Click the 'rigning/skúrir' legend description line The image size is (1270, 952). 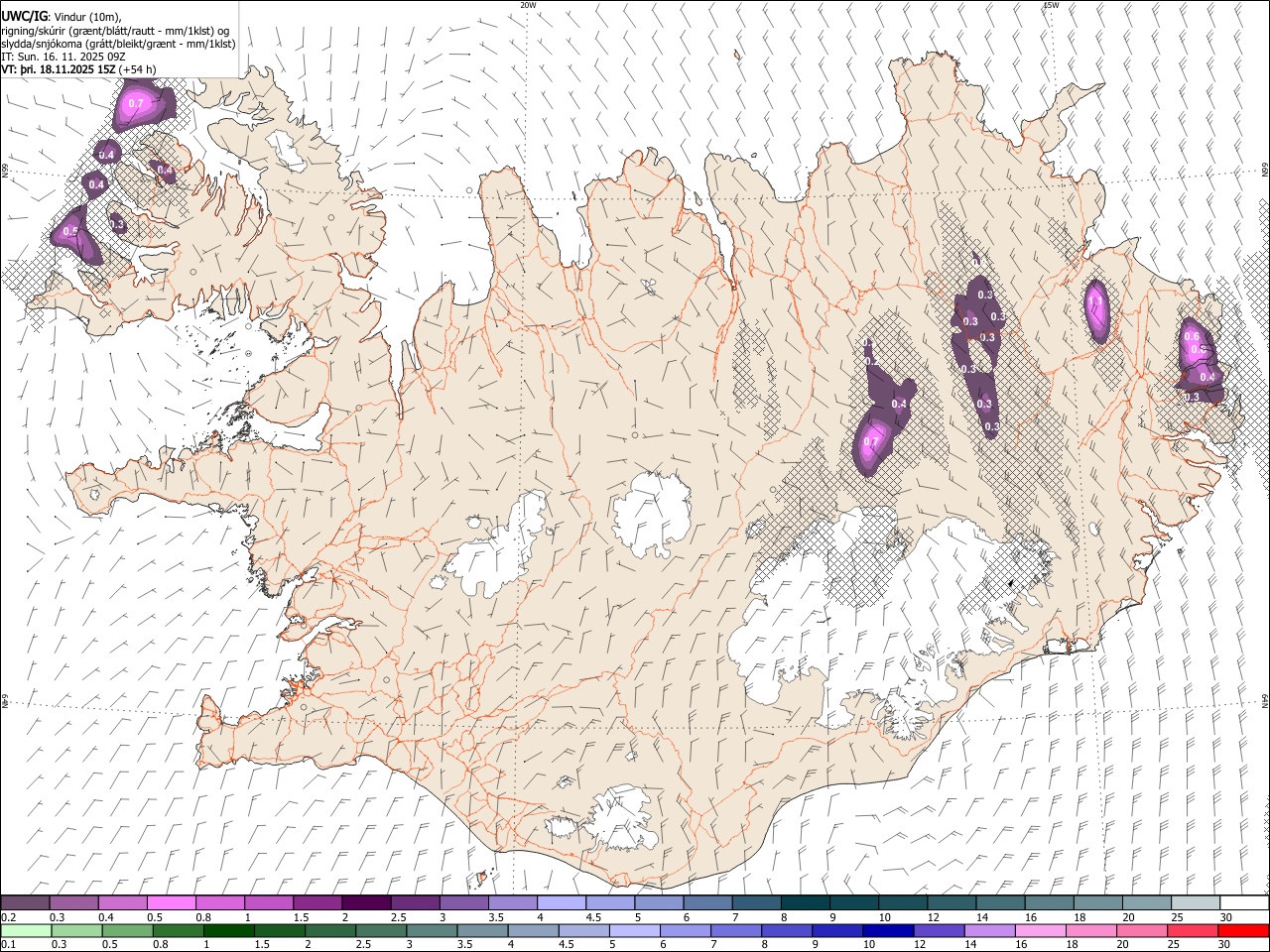pyautogui.click(x=115, y=30)
